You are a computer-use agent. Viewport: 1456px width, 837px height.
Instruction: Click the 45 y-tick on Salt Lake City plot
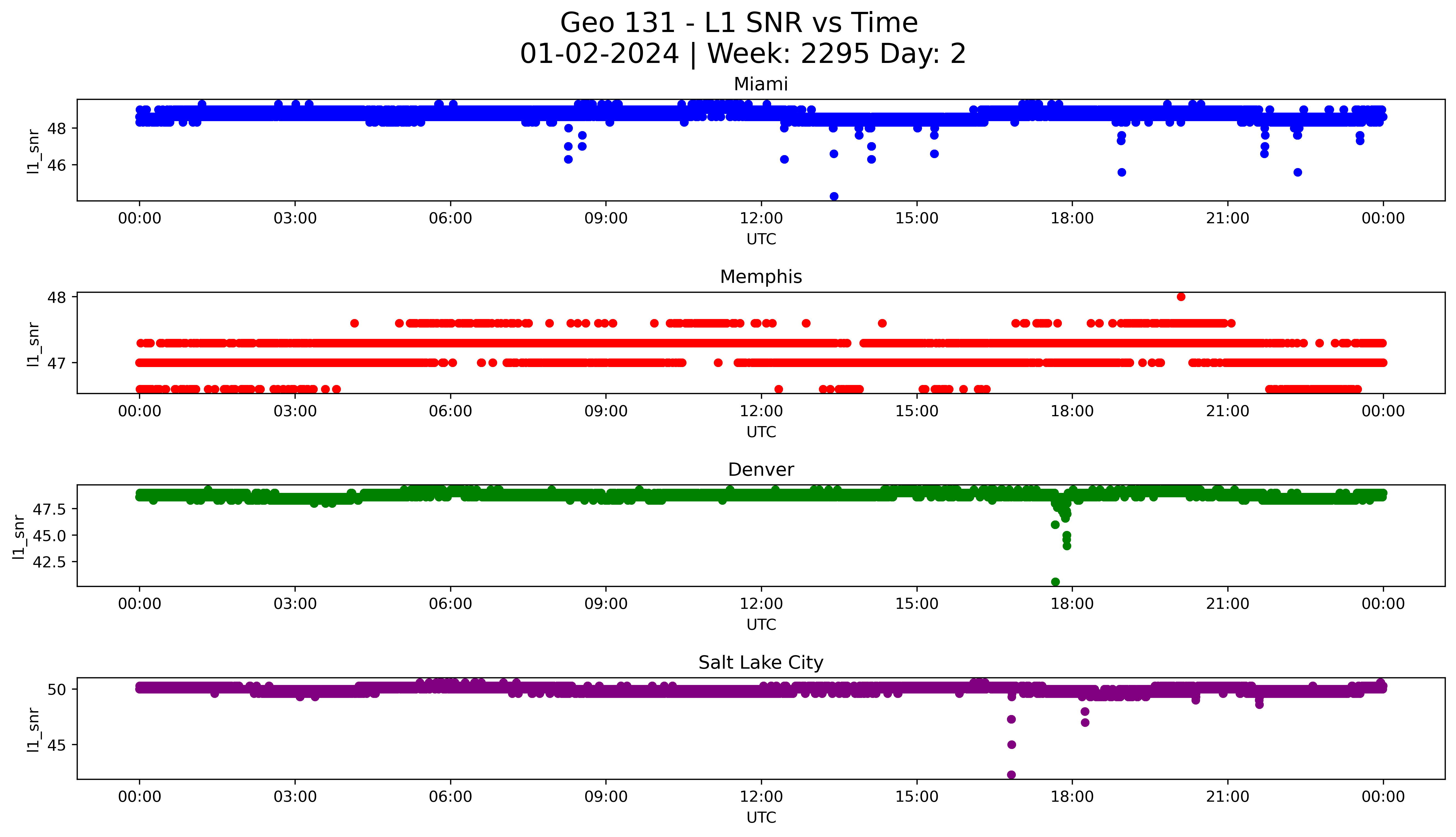[x=57, y=745]
